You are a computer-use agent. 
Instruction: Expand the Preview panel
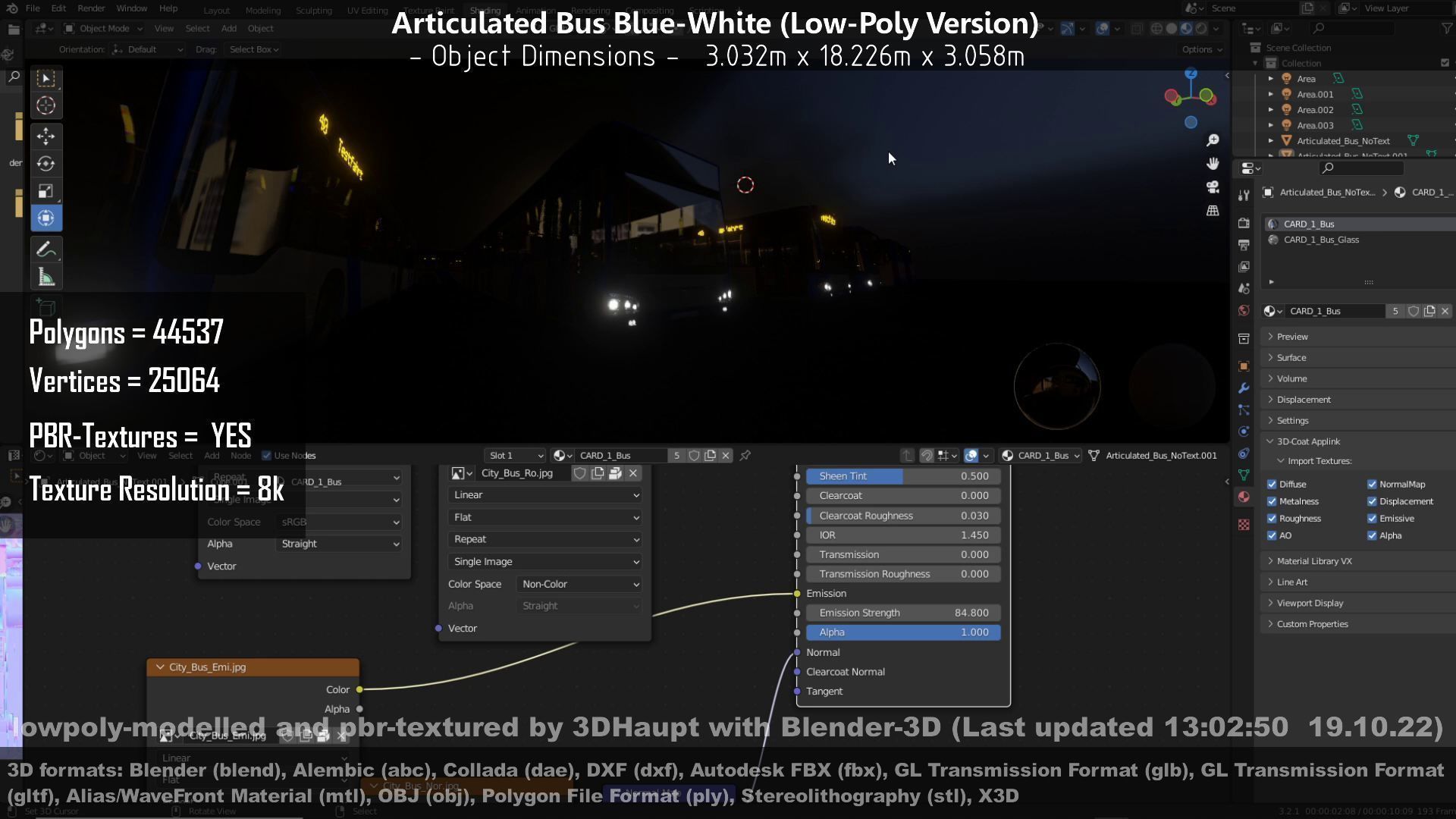point(1357,337)
